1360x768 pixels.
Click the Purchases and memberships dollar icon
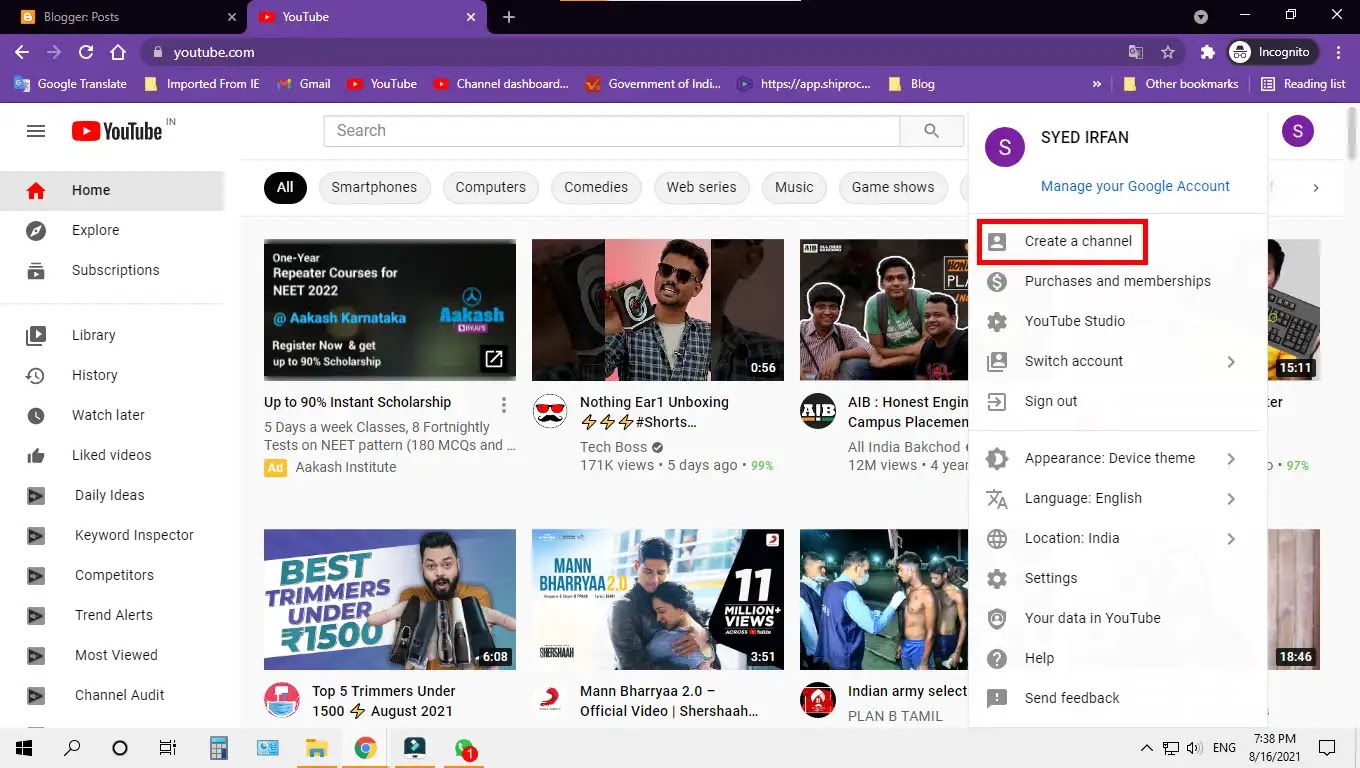997,282
